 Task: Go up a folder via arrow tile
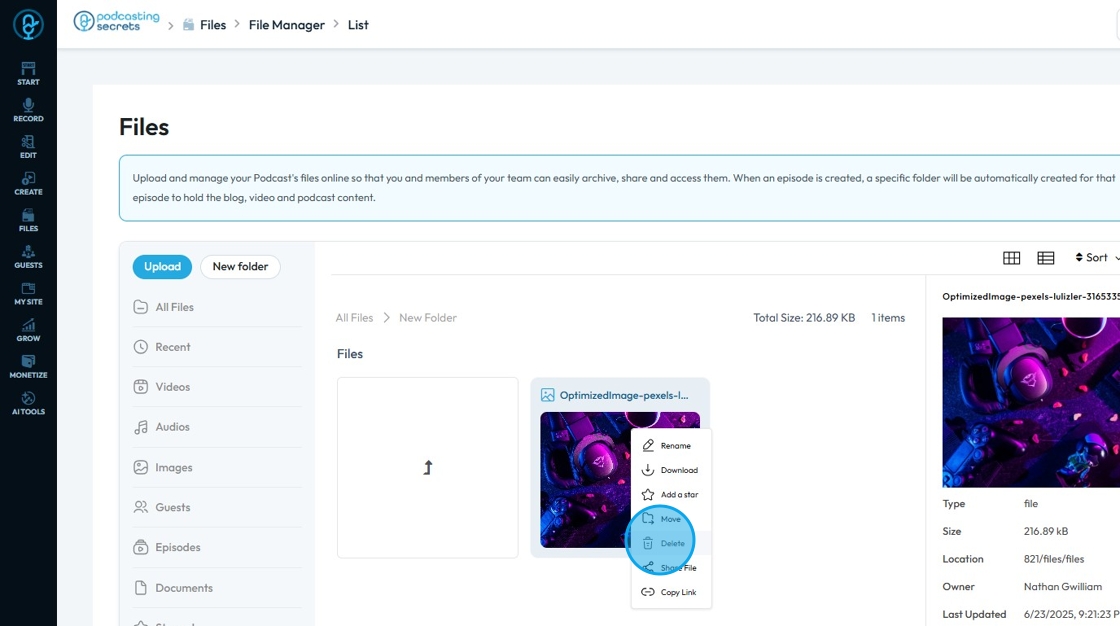coord(428,468)
